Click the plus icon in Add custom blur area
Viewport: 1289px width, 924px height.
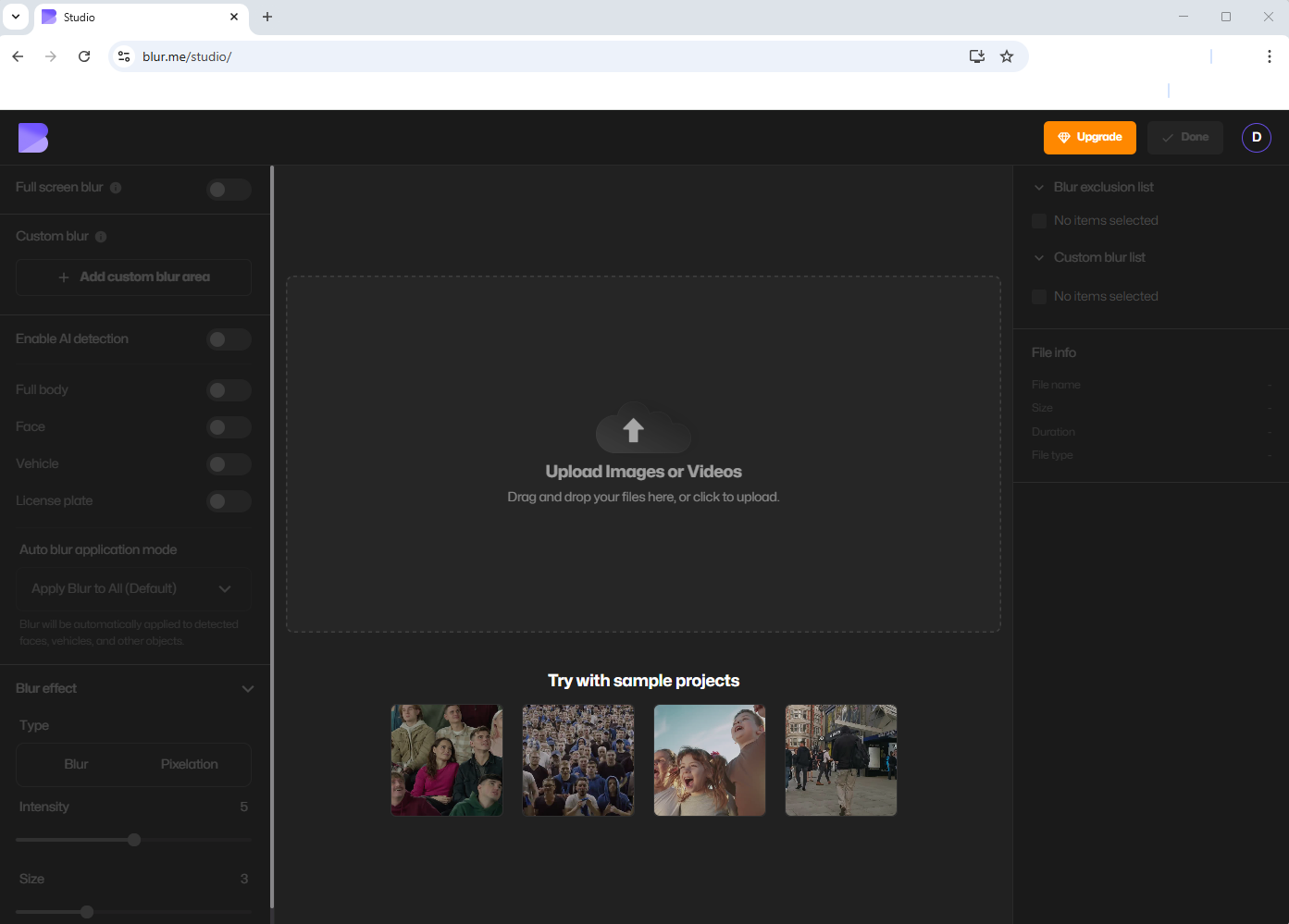pos(63,277)
